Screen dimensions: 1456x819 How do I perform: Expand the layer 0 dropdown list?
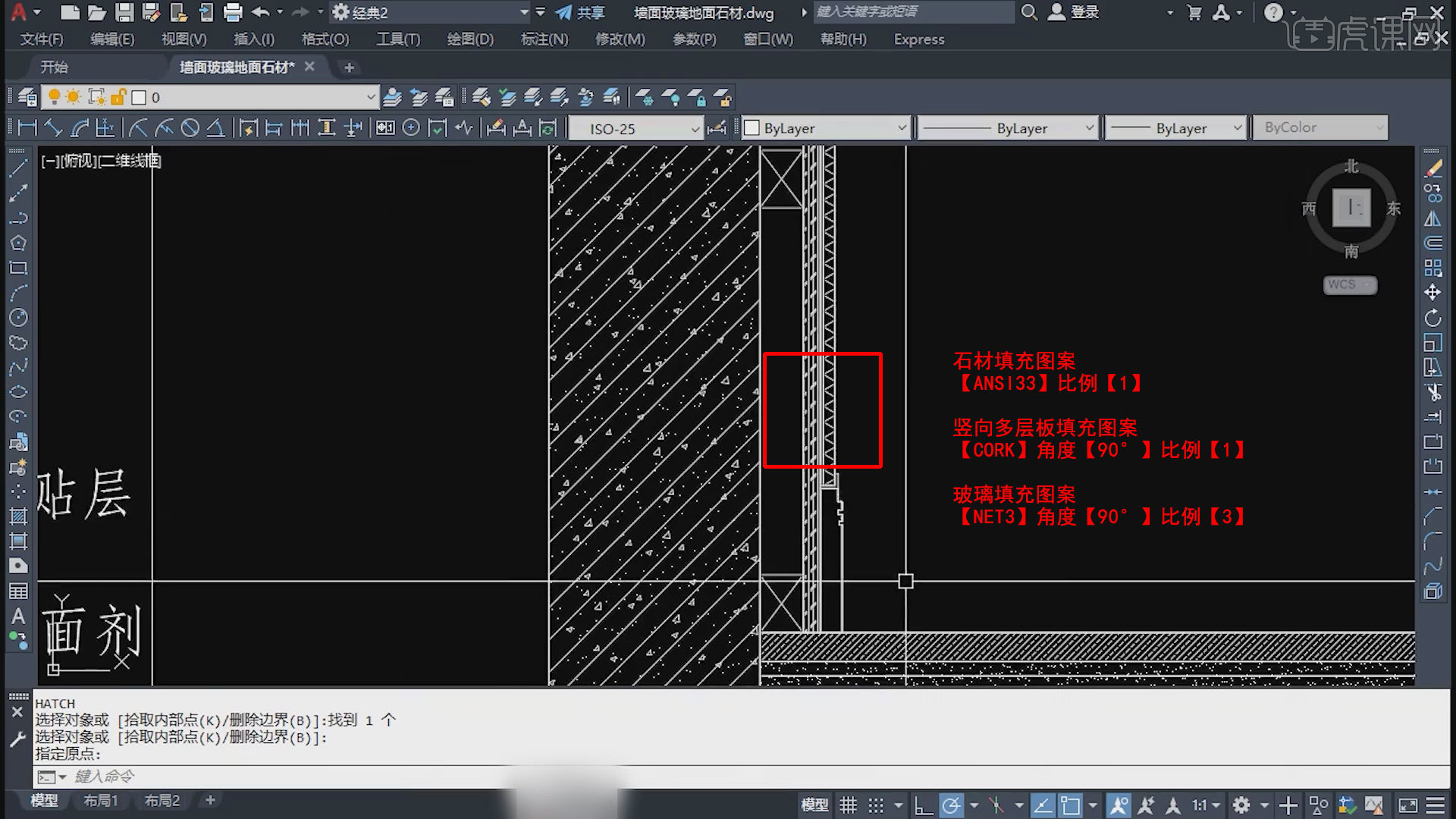tap(370, 97)
